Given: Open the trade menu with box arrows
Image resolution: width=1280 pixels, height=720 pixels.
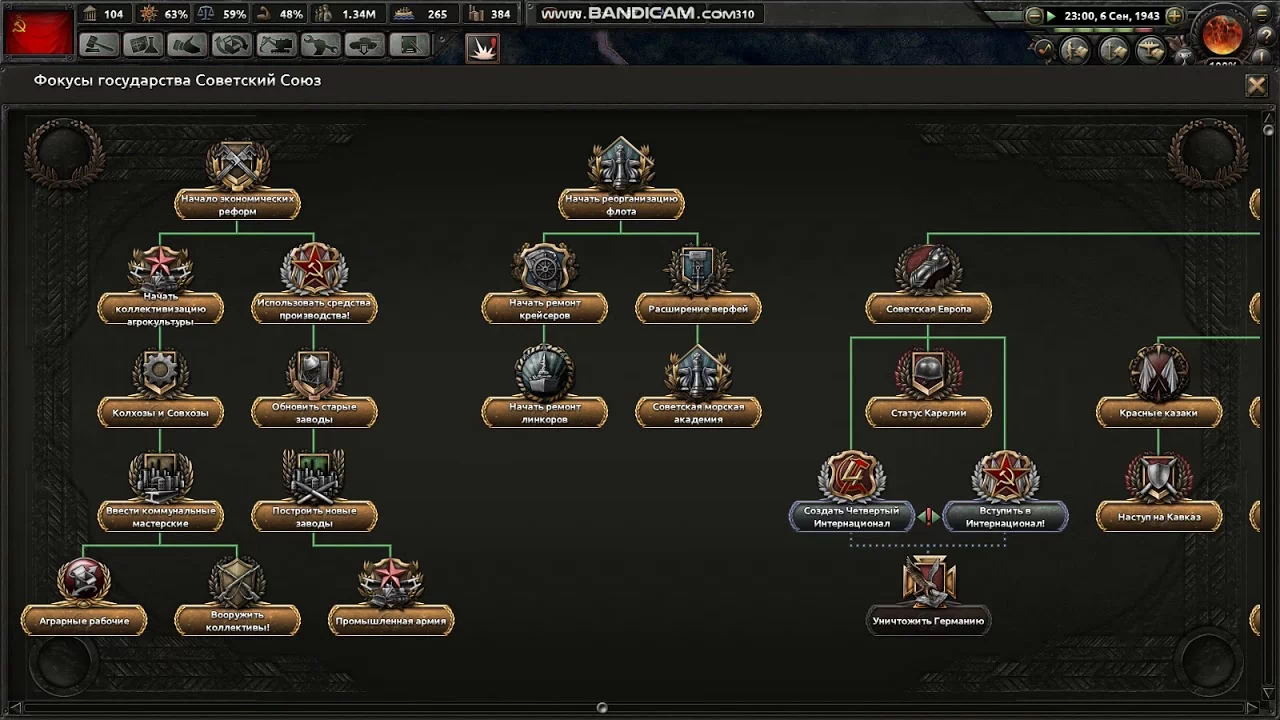Looking at the screenshot, I should click(232, 45).
